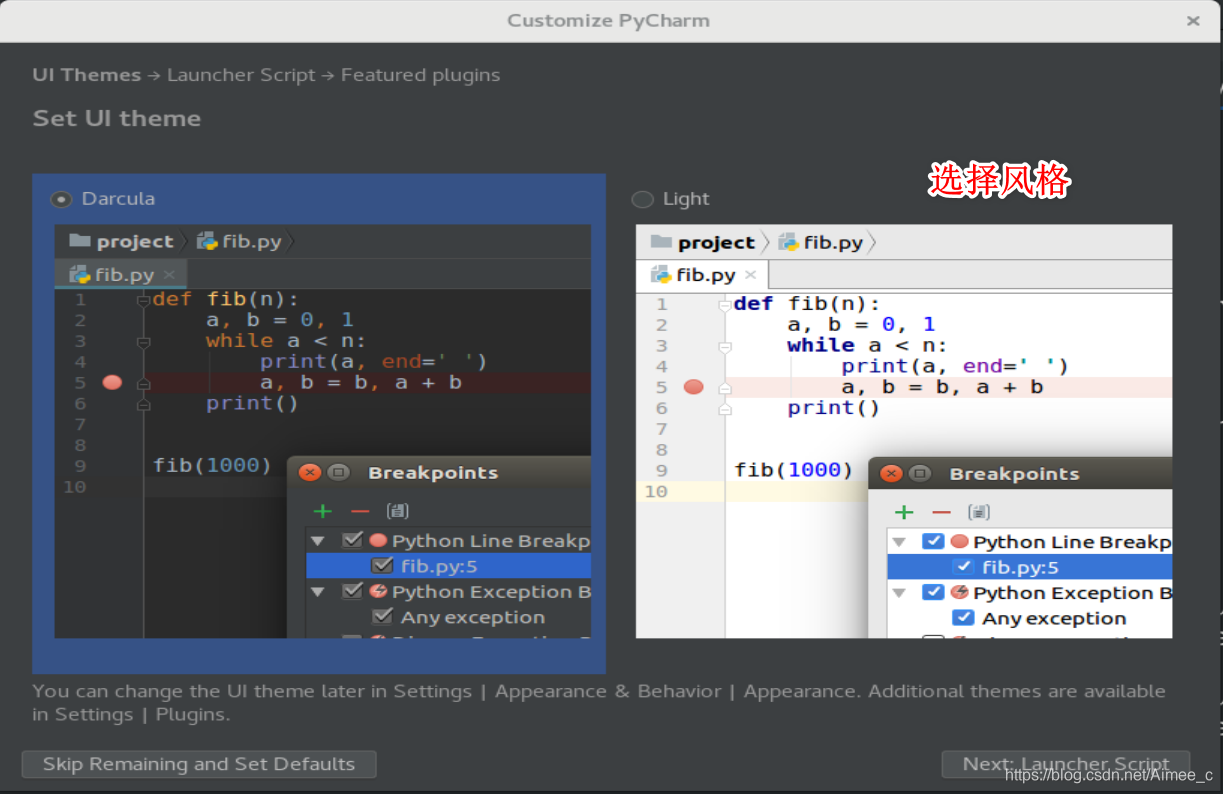Collapse Python Exception Breakpoint node in Darcula preview
The image size is (1223, 794).
click(318, 591)
